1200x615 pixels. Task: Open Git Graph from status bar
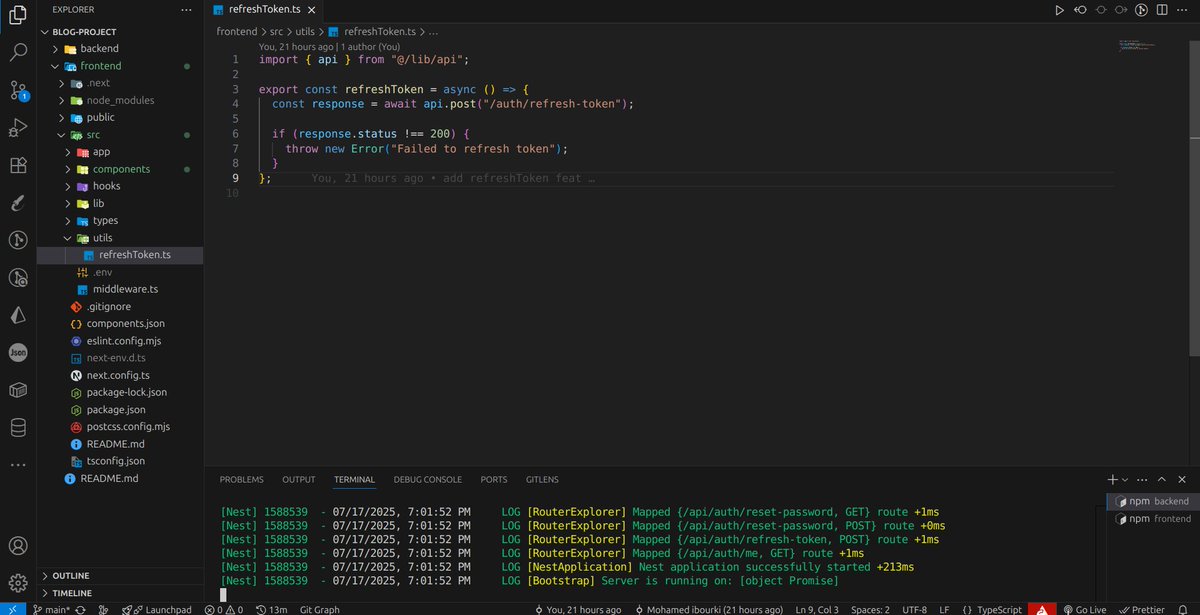320,609
